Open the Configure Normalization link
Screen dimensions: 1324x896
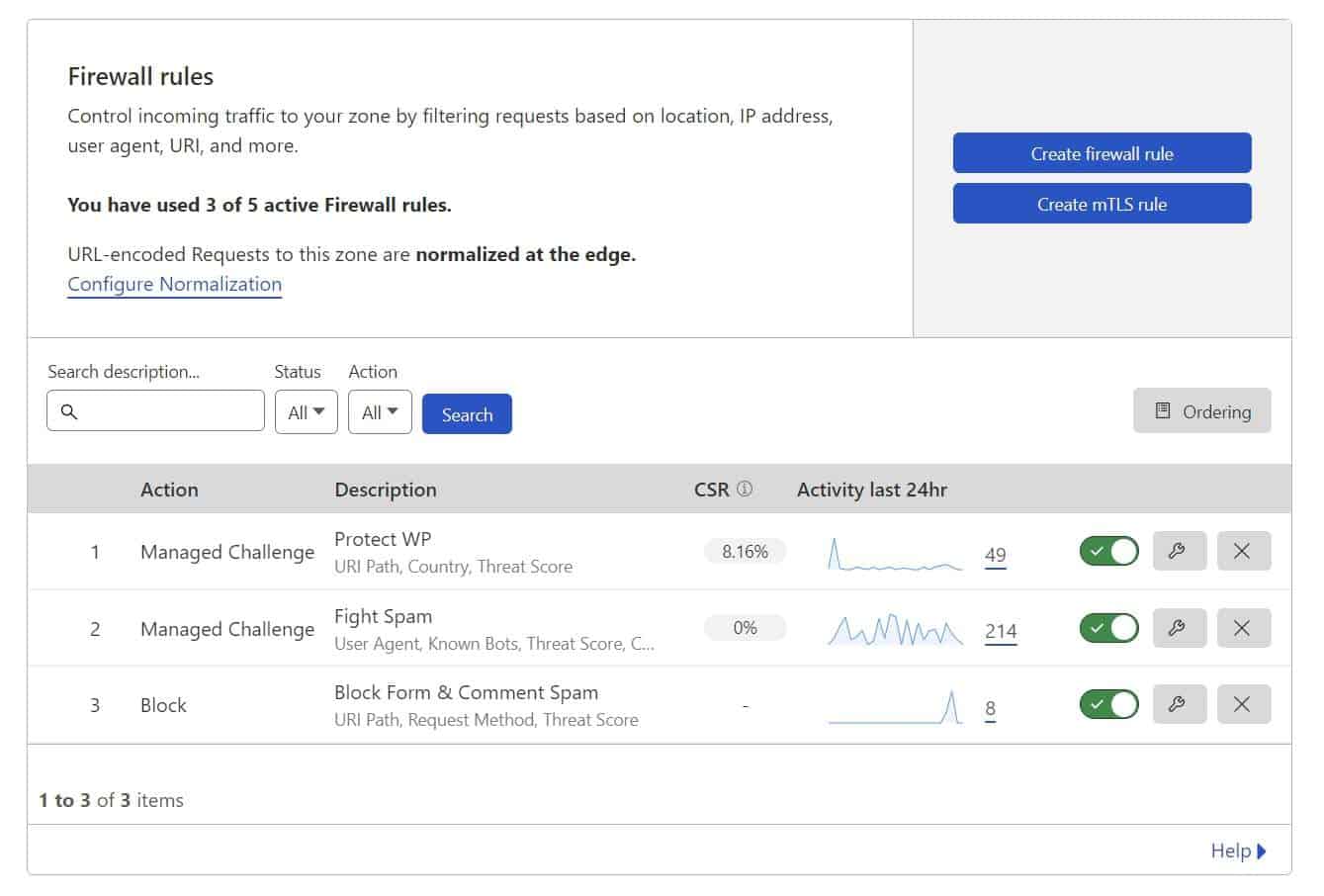pyautogui.click(x=175, y=285)
